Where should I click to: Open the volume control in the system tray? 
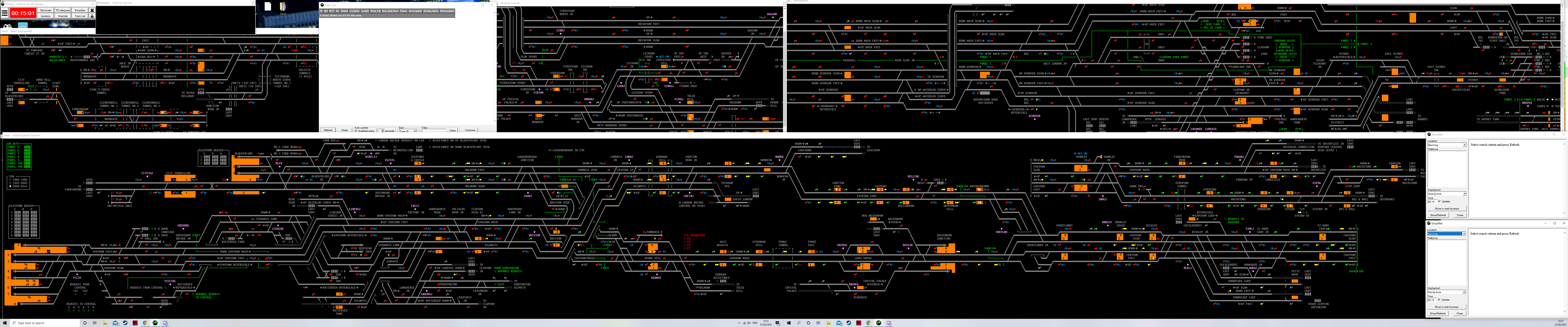749,323
